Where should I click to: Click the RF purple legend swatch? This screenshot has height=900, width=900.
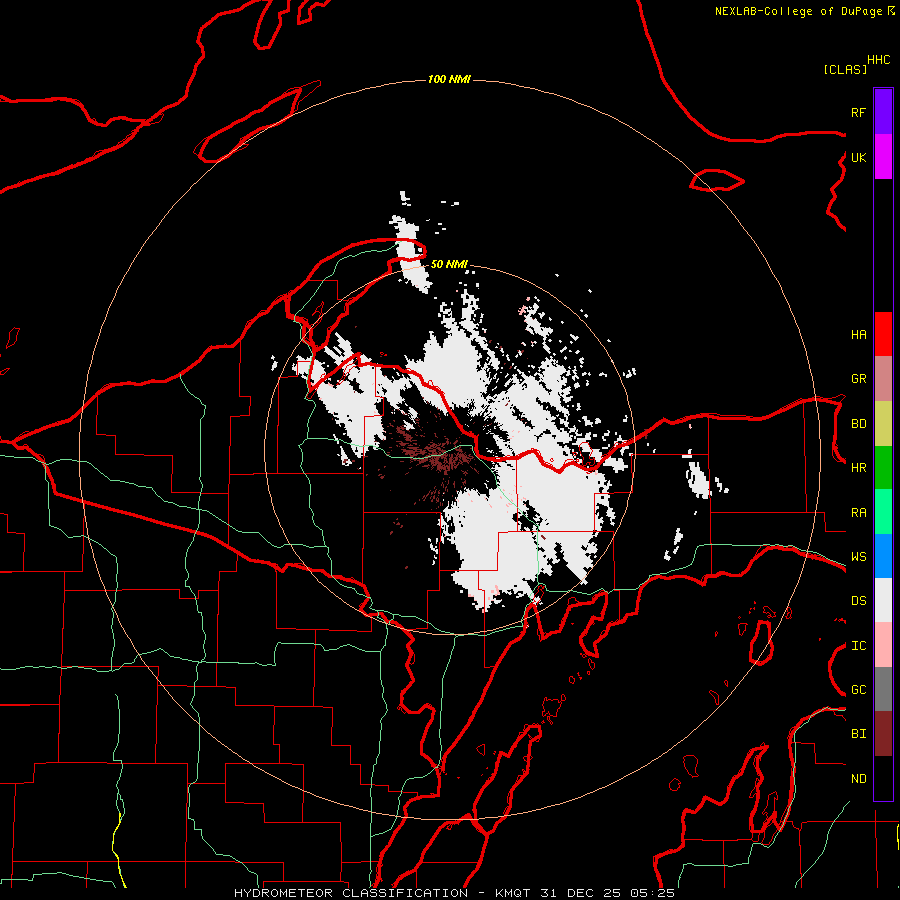[883, 112]
